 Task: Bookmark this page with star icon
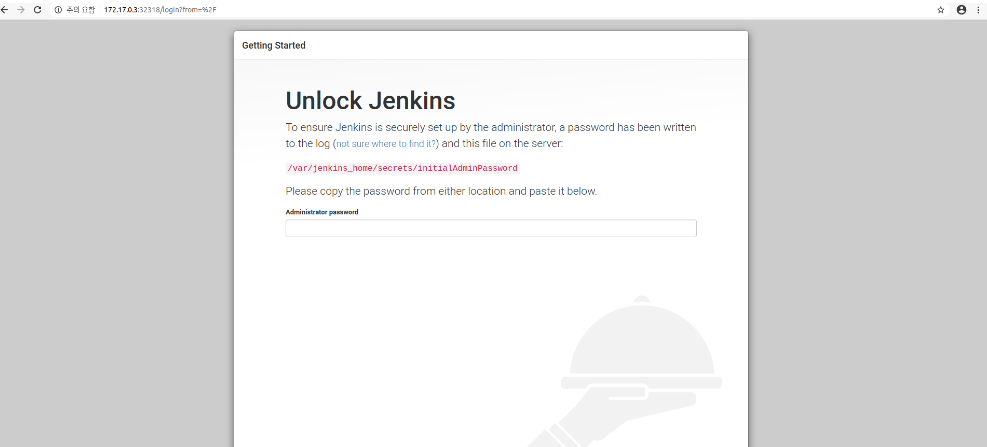pyautogui.click(x=940, y=9)
